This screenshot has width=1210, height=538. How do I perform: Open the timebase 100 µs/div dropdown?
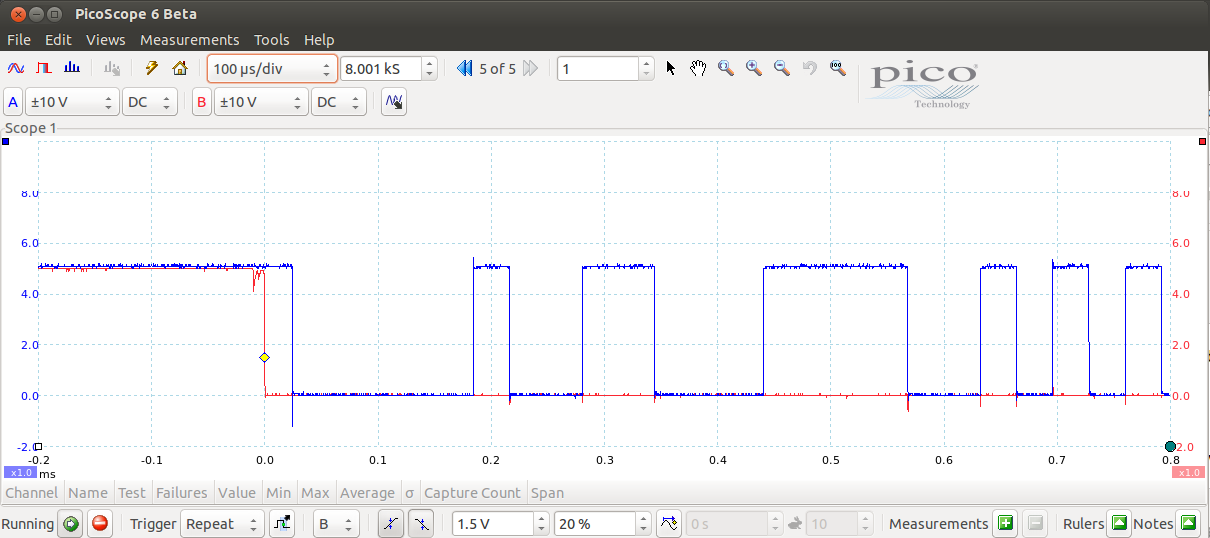[x=272, y=68]
